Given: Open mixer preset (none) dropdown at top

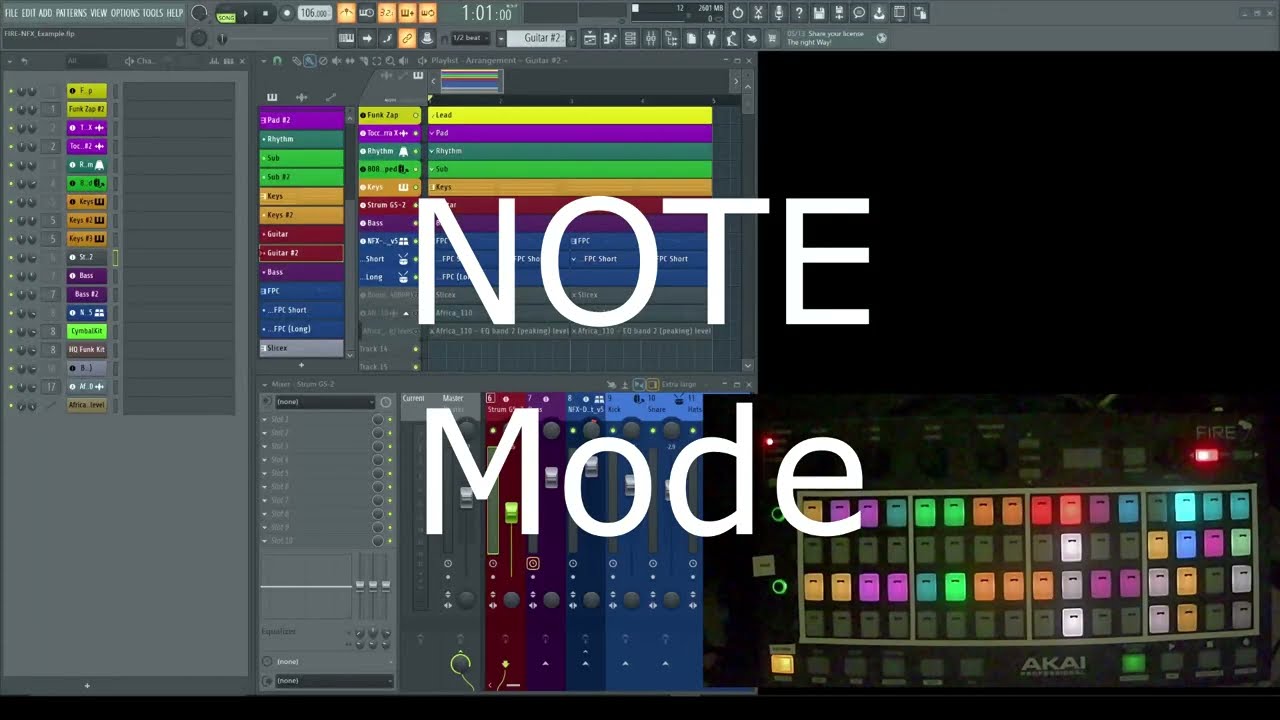Looking at the screenshot, I should tap(325, 402).
